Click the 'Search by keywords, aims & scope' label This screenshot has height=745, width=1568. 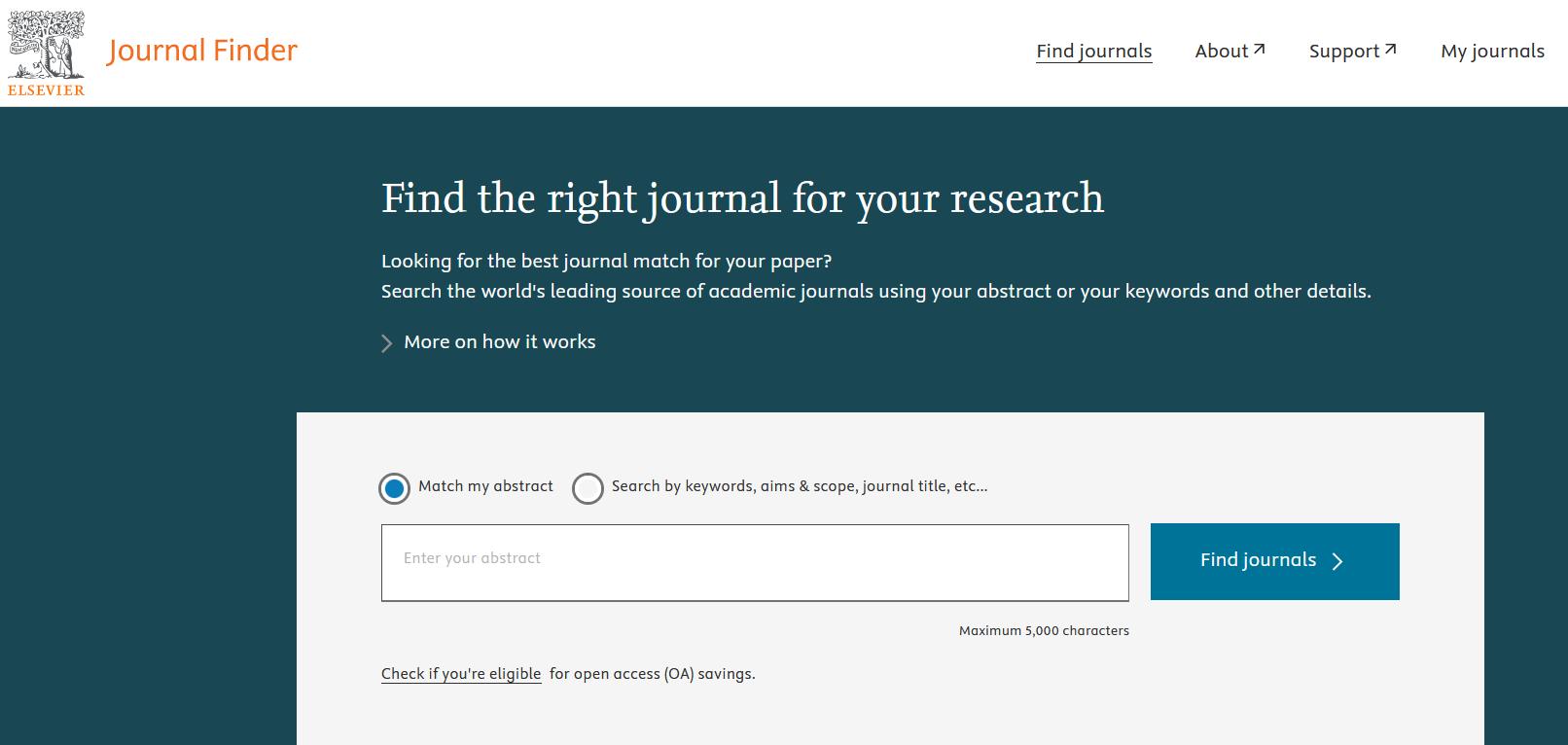[799, 486]
